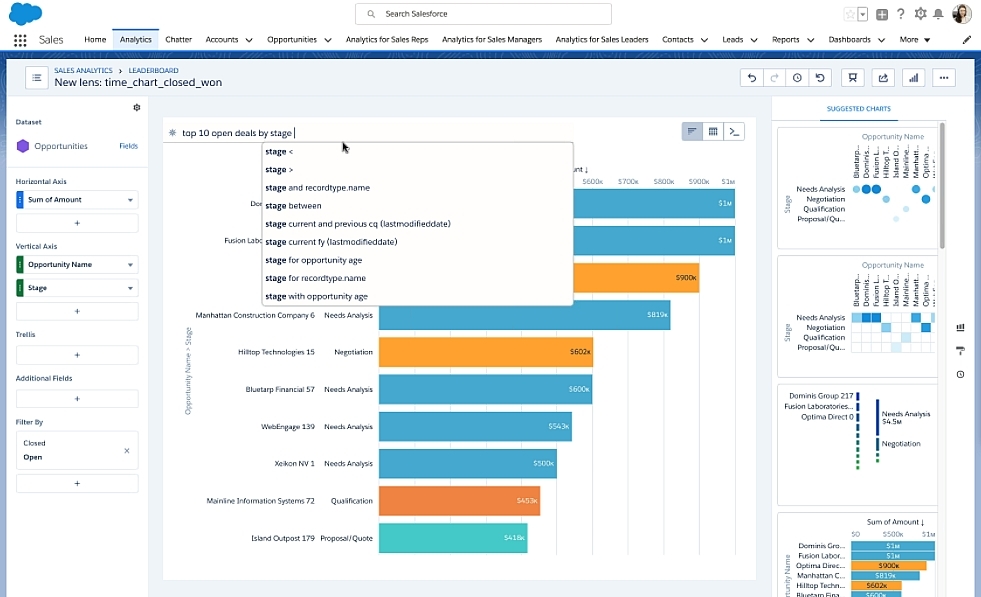Choose the heat map suggested chart
Viewport: 981px width, 597px height.
[857, 316]
